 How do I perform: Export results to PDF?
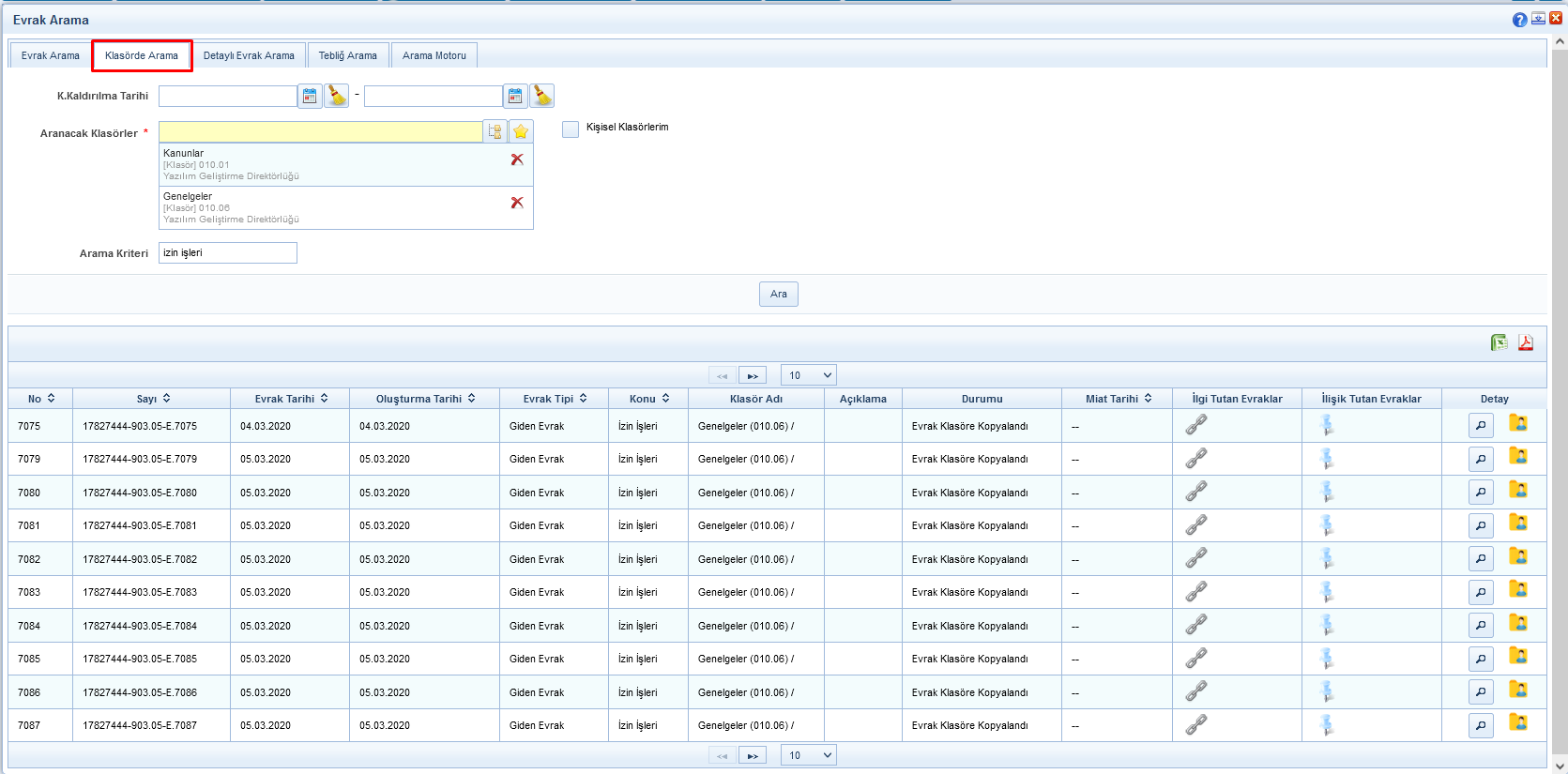click(1526, 342)
